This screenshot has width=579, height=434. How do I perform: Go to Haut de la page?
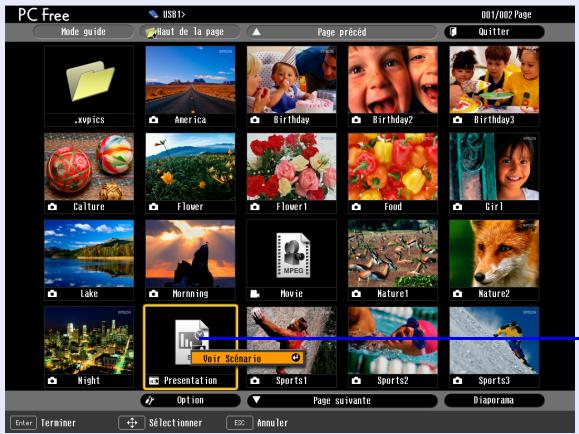click(x=190, y=32)
